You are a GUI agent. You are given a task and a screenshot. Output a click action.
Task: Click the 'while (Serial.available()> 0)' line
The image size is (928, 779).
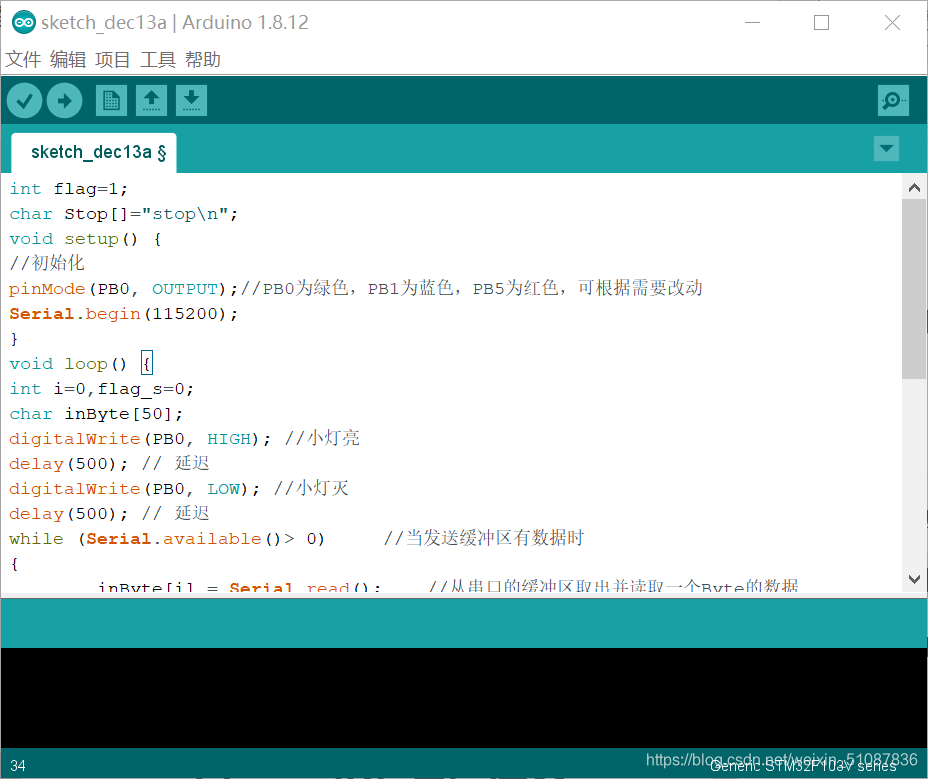pyautogui.click(x=167, y=539)
